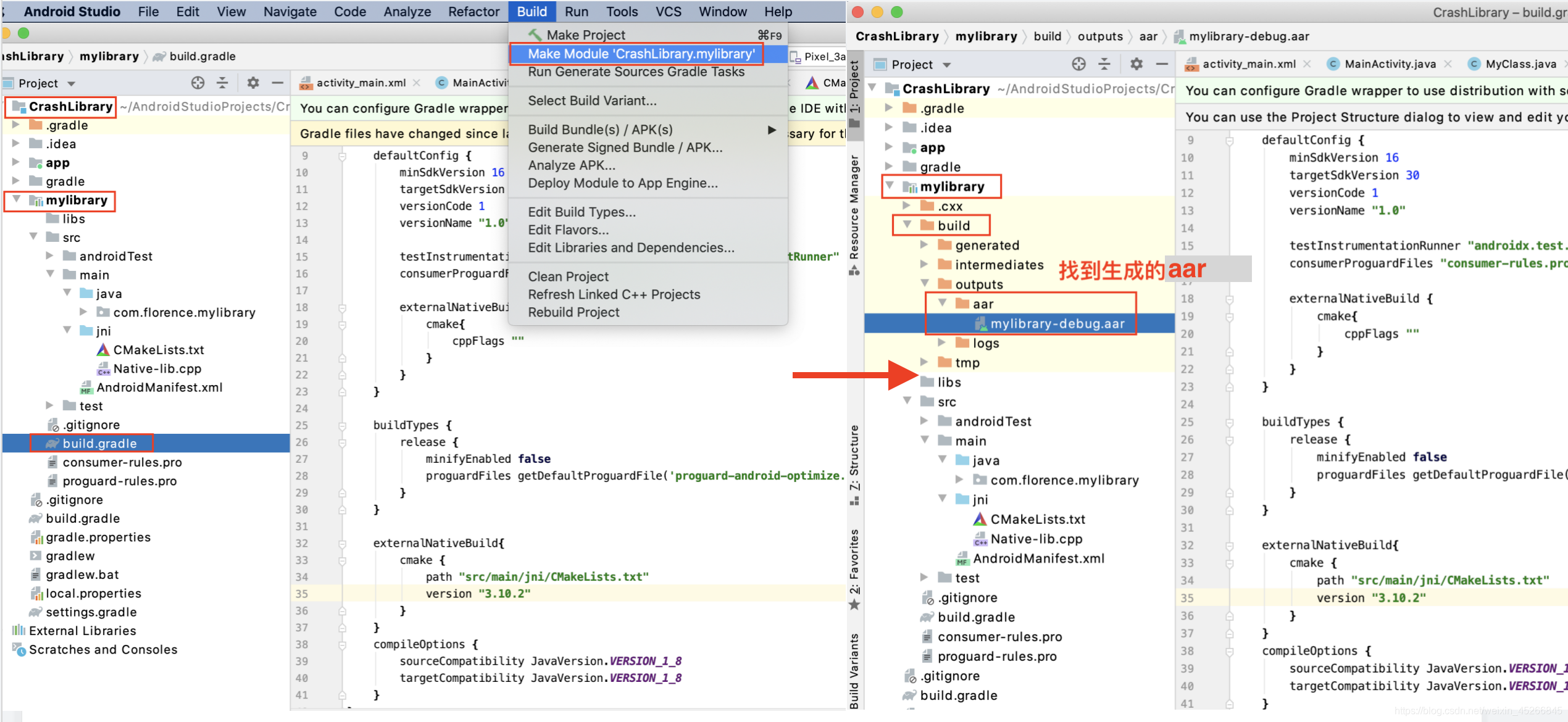Select Make Project from Build menu
The image size is (1568, 722).
[590, 36]
